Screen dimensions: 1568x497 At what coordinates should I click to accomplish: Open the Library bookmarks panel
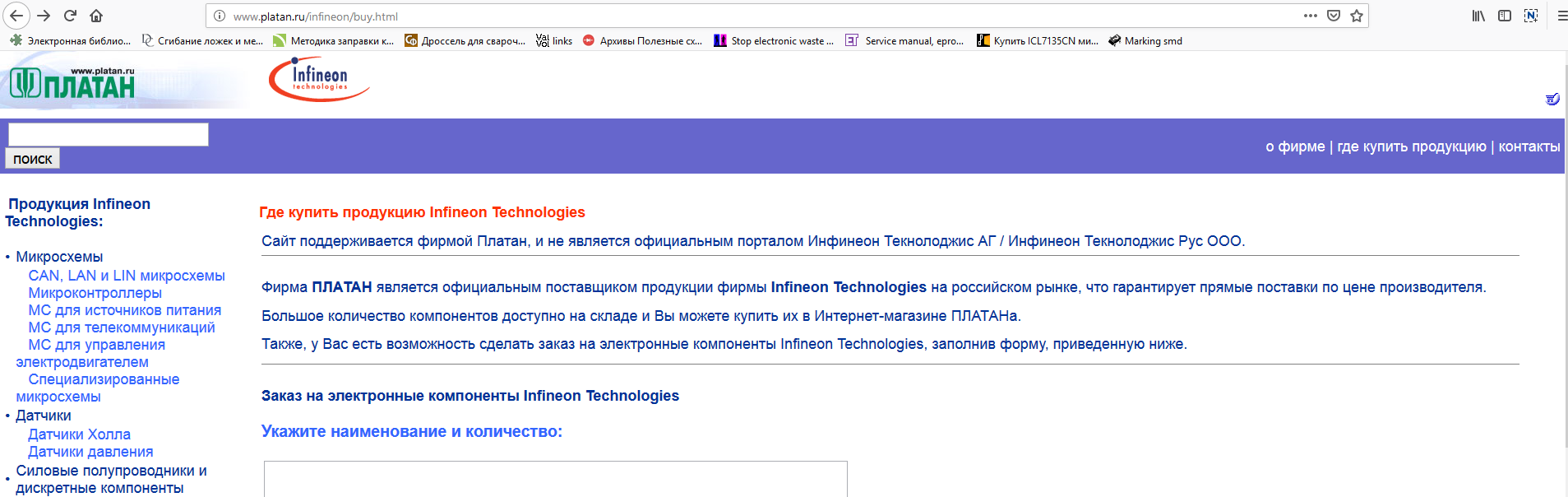coord(1478,16)
